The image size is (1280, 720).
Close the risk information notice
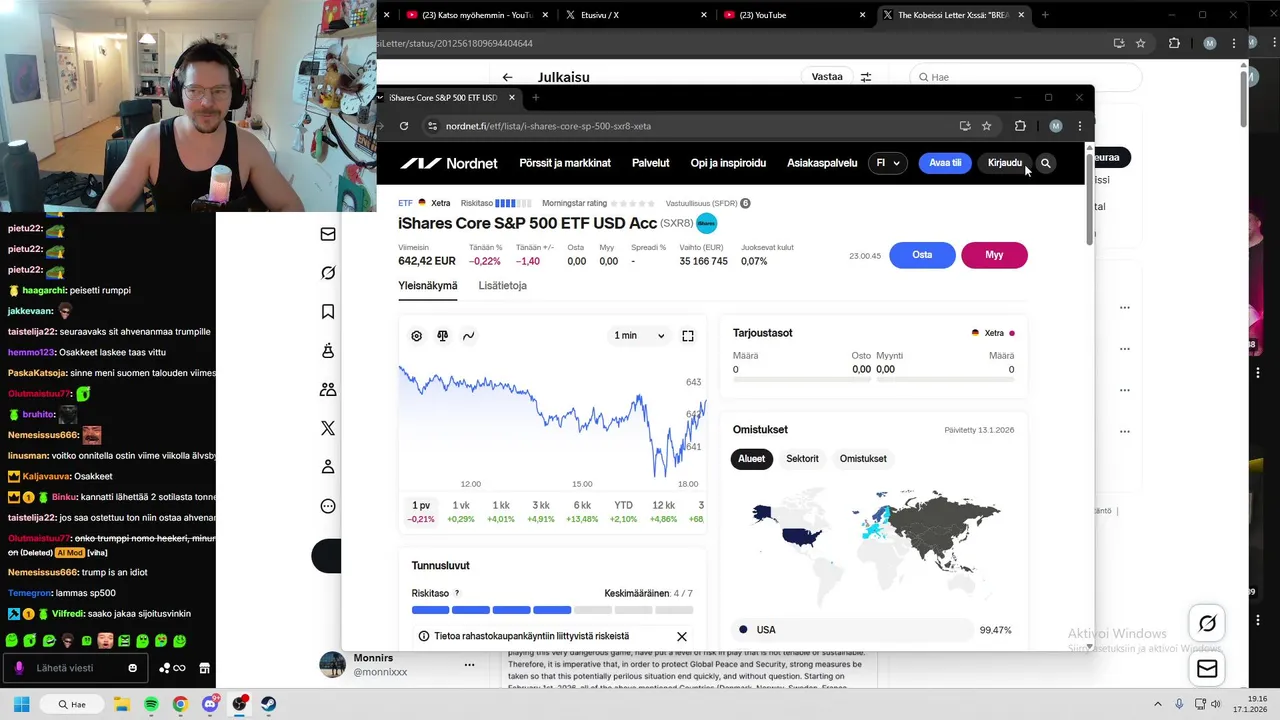pyautogui.click(x=682, y=636)
